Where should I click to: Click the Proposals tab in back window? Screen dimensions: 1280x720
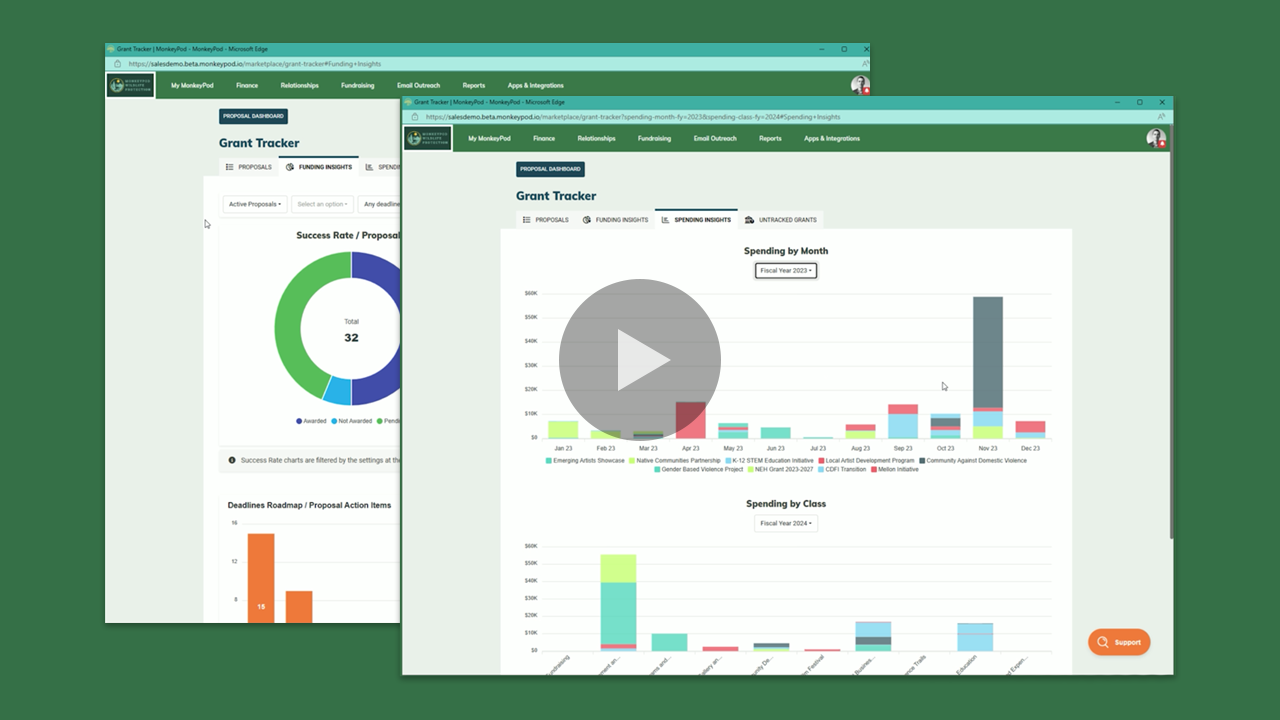pos(249,167)
